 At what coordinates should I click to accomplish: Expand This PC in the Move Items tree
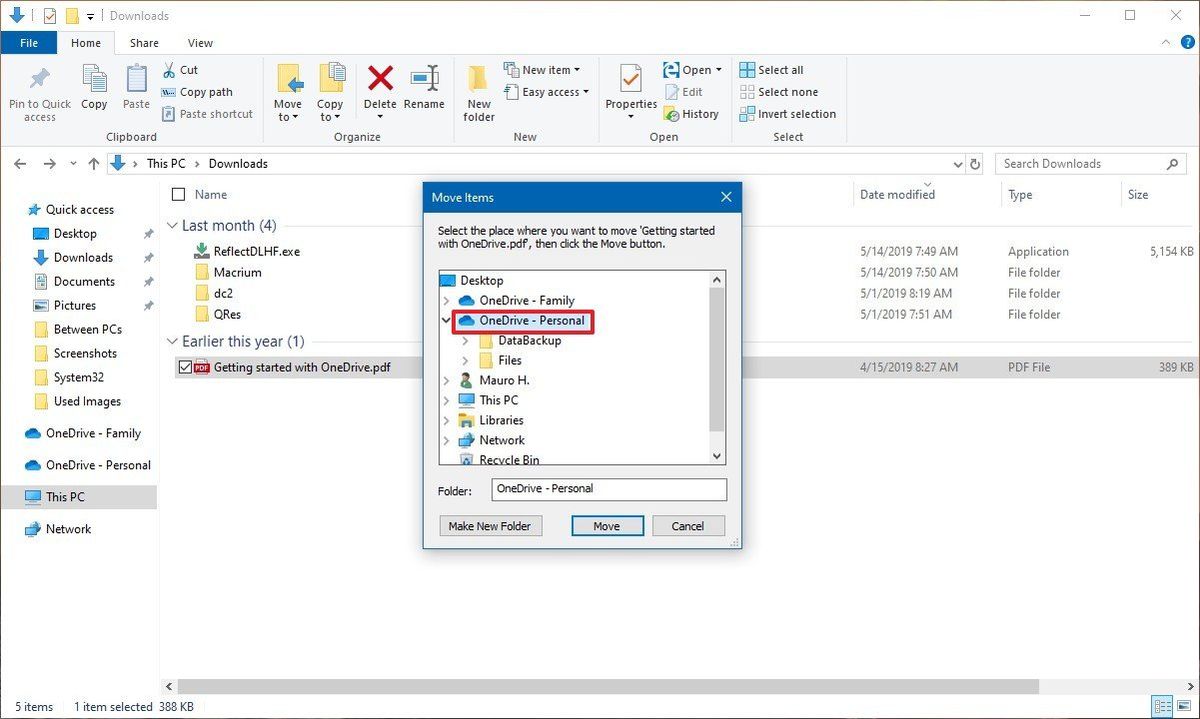tap(446, 400)
